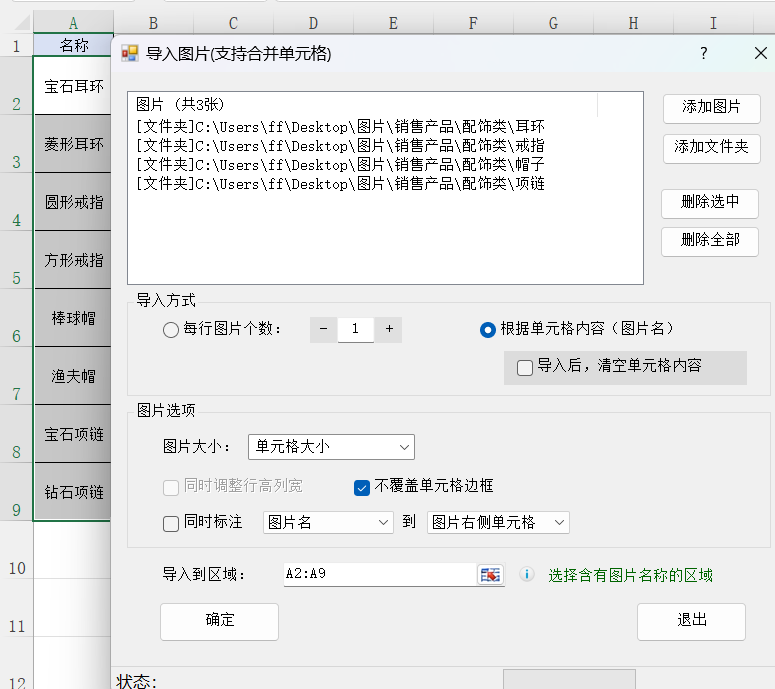Click the 添加文件夹 button

[x=711, y=148]
